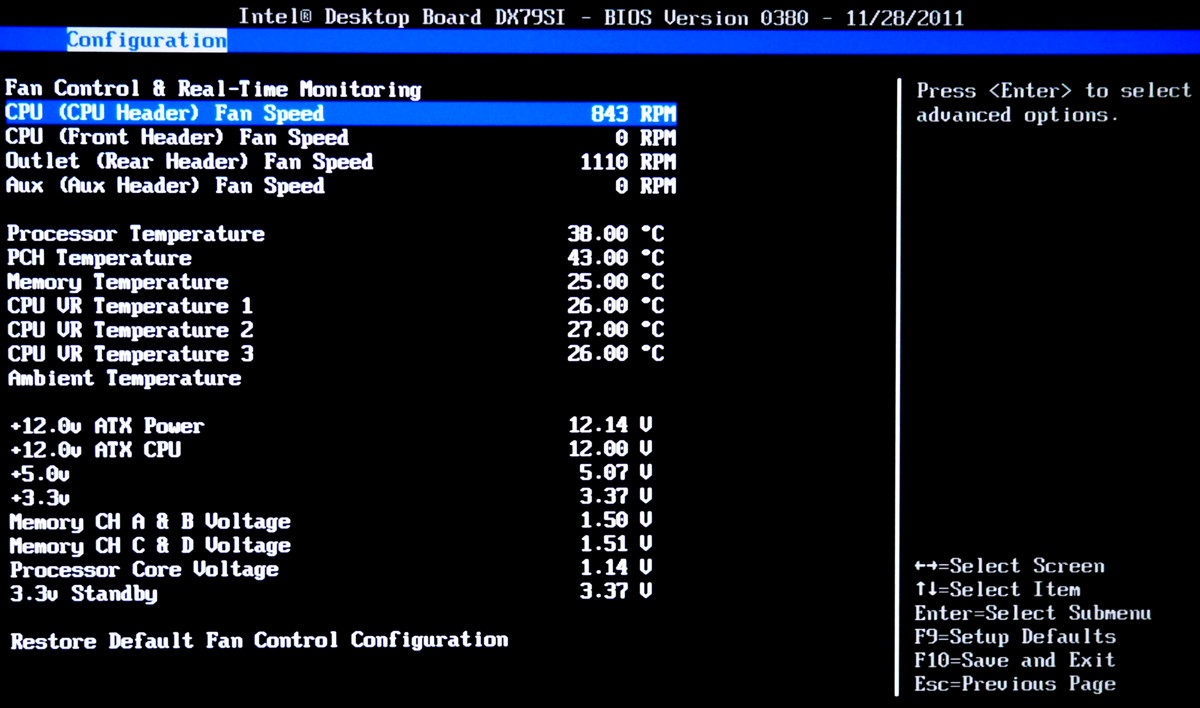
Task: Click the 38.00 °C processor temperature value
Action: pos(615,234)
